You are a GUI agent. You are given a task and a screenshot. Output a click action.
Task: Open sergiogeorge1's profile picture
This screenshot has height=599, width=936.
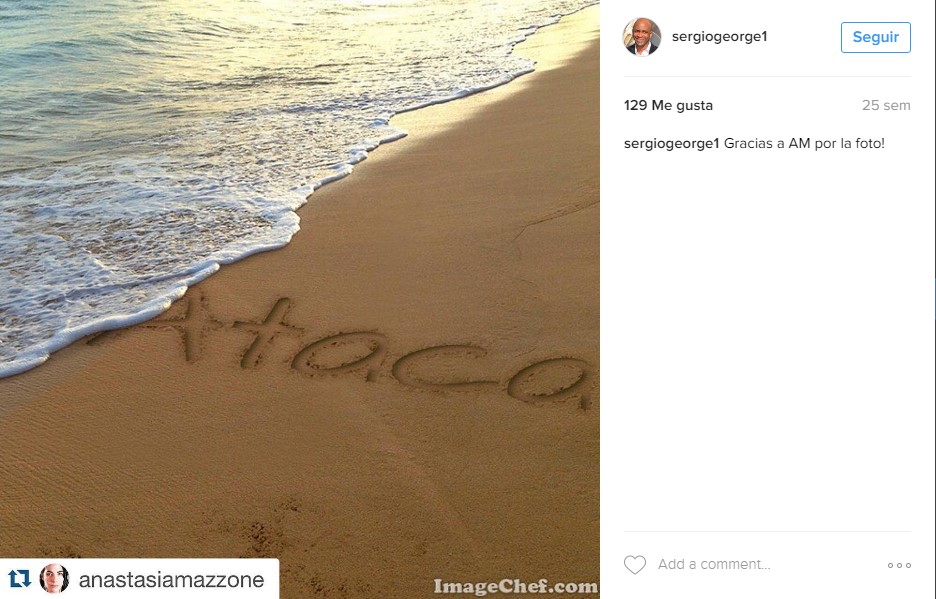point(642,36)
